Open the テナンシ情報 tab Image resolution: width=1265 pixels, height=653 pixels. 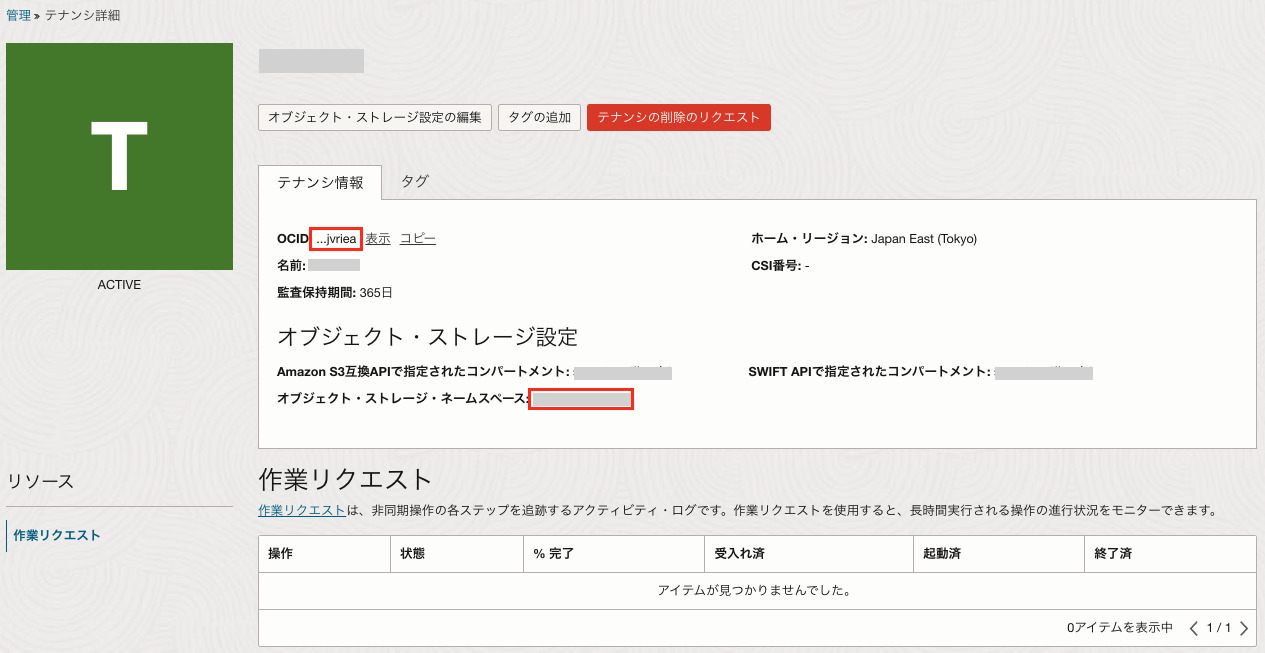pos(319,182)
